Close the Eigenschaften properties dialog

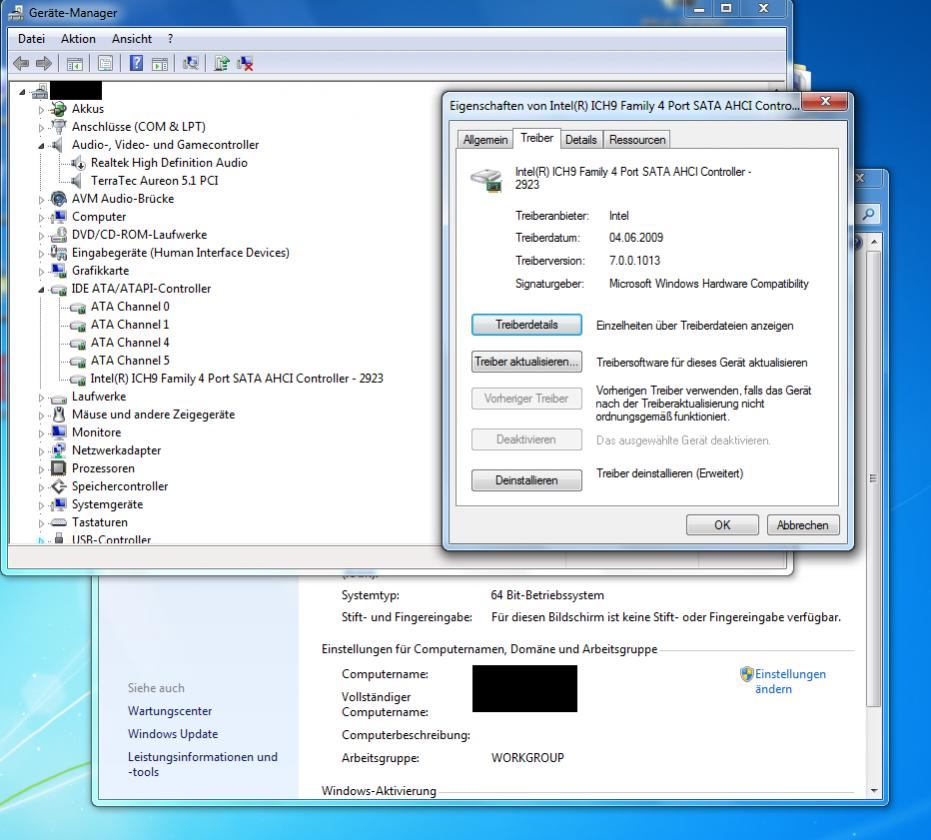point(825,102)
